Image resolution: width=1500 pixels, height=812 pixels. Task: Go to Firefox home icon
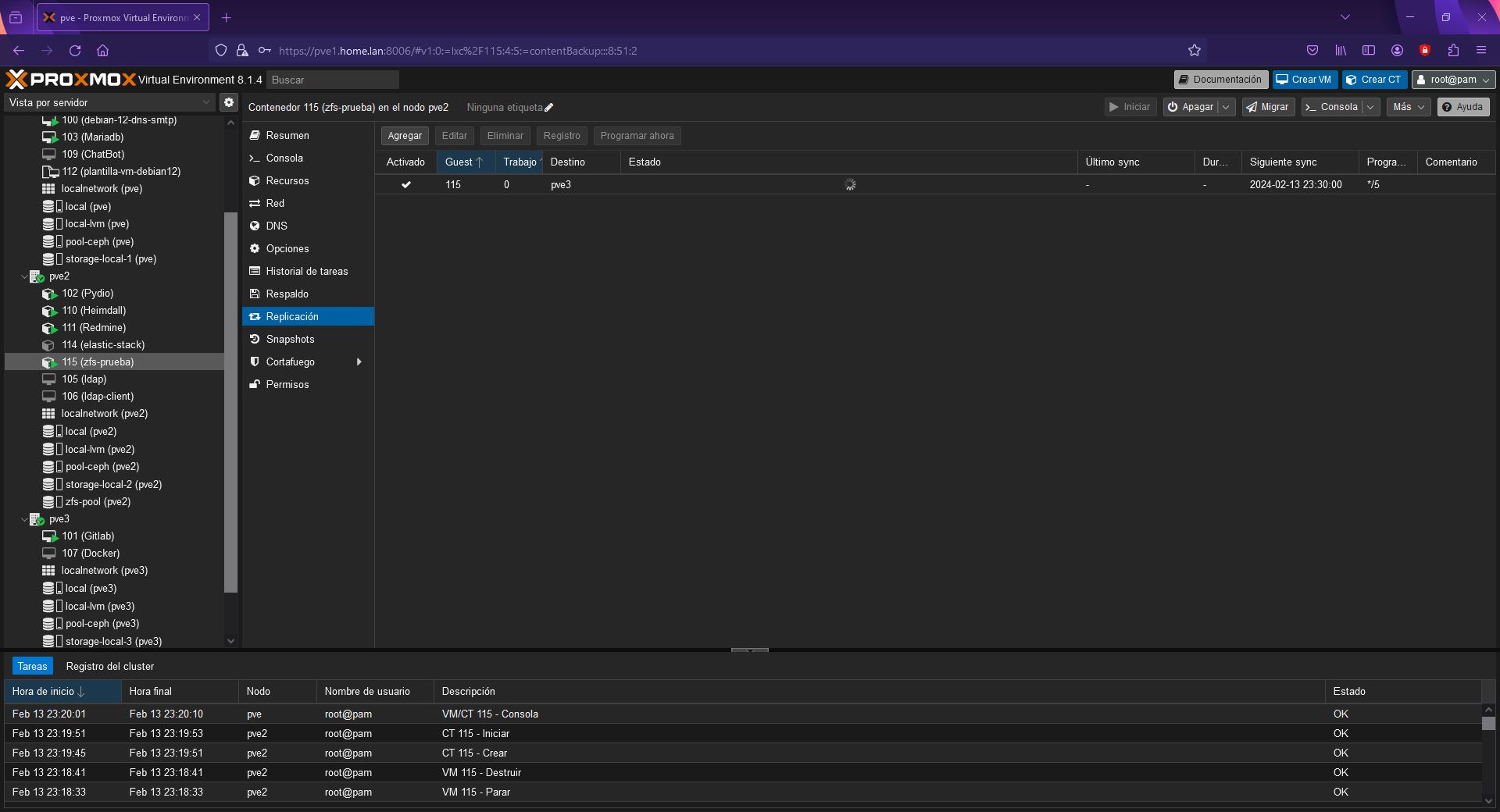tap(102, 51)
